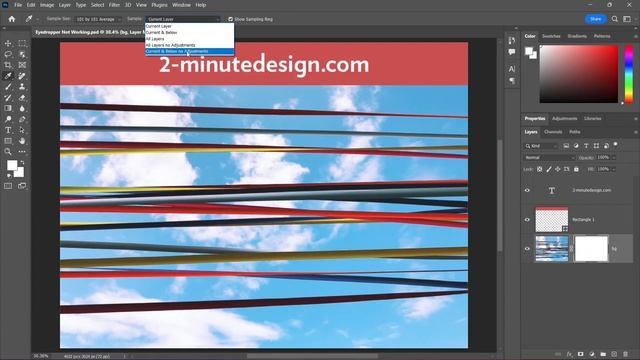This screenshot has width=640, height=360.
Task: Click the foreground color swatch in toolbox
Action: [12, 165]
